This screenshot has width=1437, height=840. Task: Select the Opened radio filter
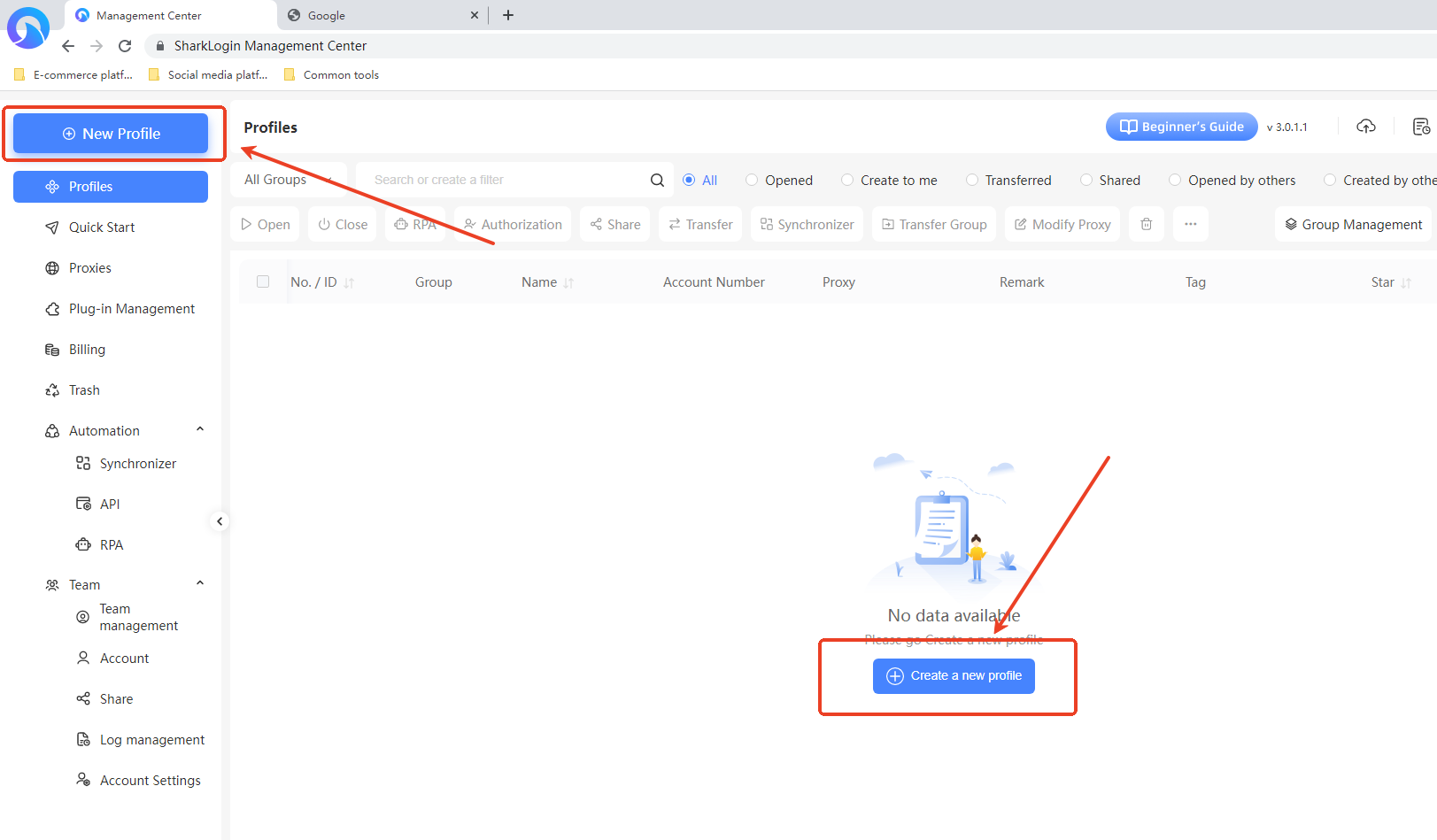point(752,181)
